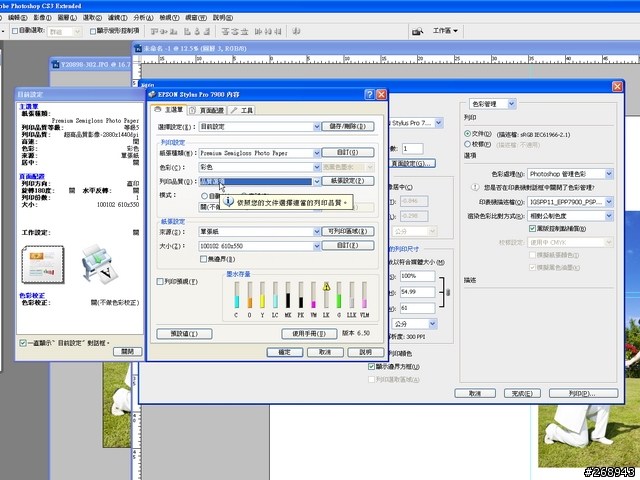Open Adobe Bridge from the options bar icon
The image size is (640, 480).
[x=417, y=31]
